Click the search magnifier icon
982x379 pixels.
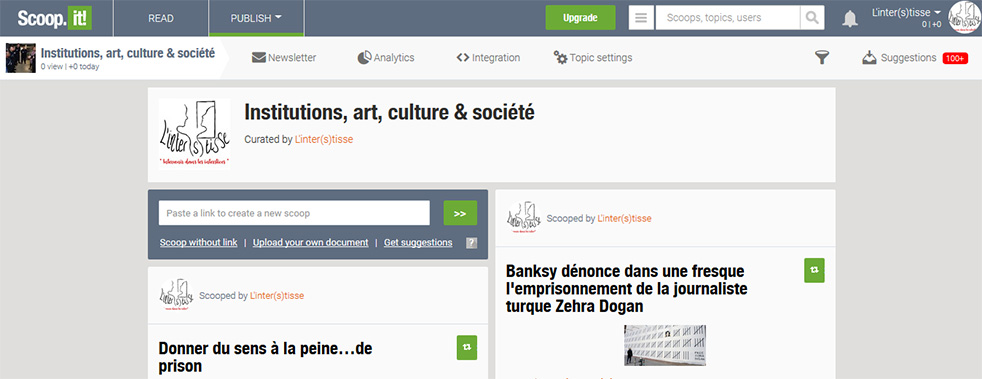click(812, 18)
